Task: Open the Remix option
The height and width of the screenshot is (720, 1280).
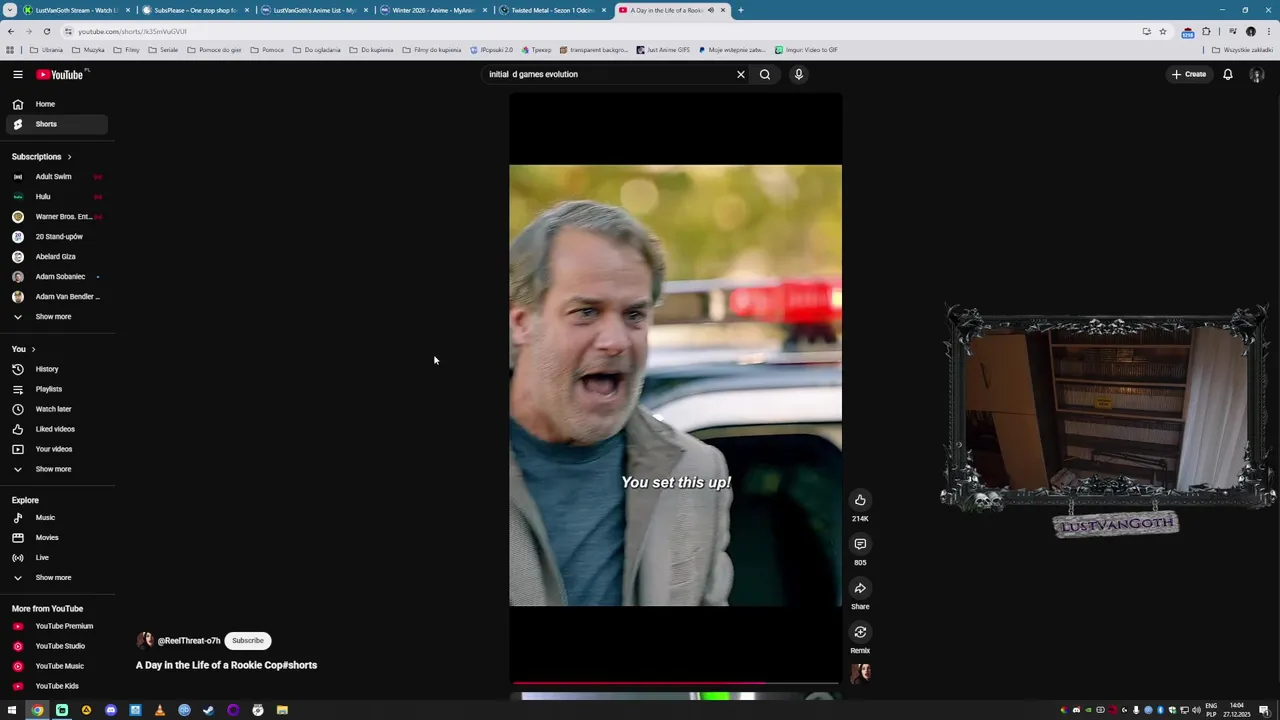Action: tap(860, 632)
